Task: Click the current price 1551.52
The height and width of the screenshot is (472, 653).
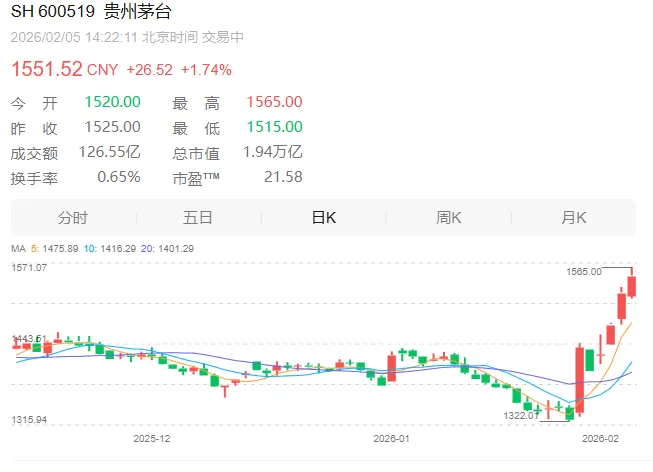Action: (47, 69)
